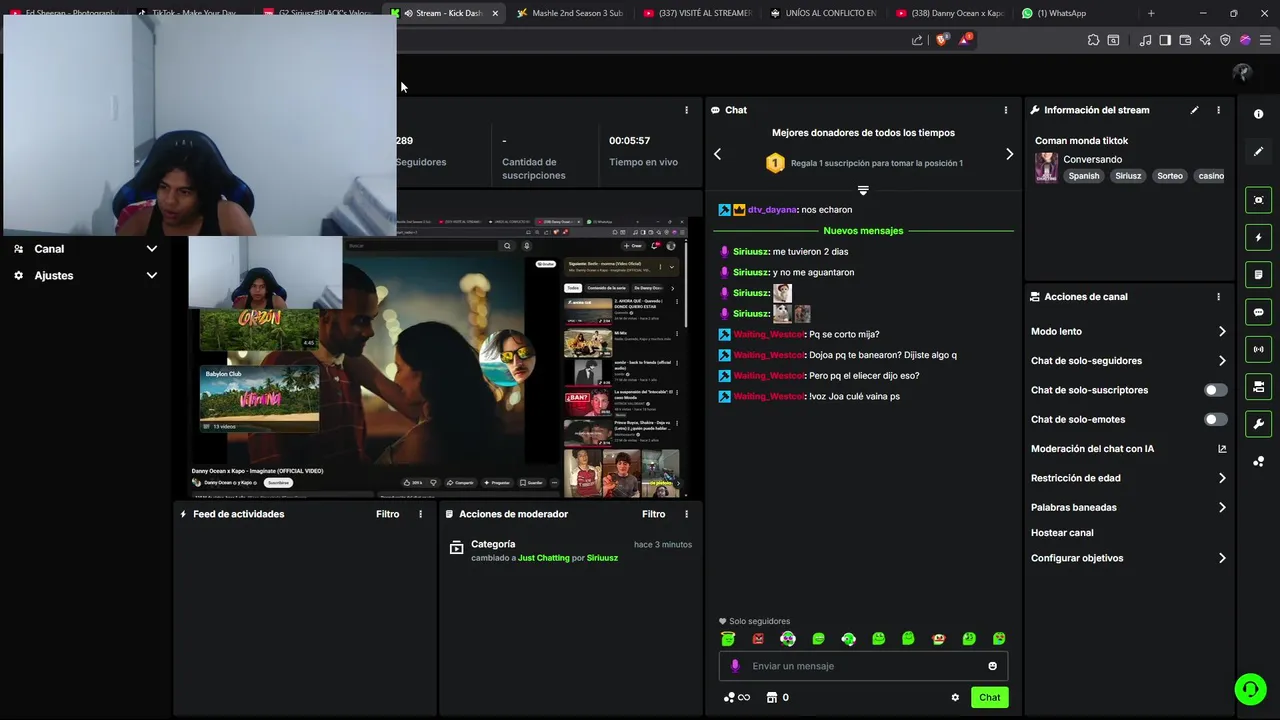The image size is (1280, 720).
Task: Open Información del stream options menu
Action: coord(1218,110)
